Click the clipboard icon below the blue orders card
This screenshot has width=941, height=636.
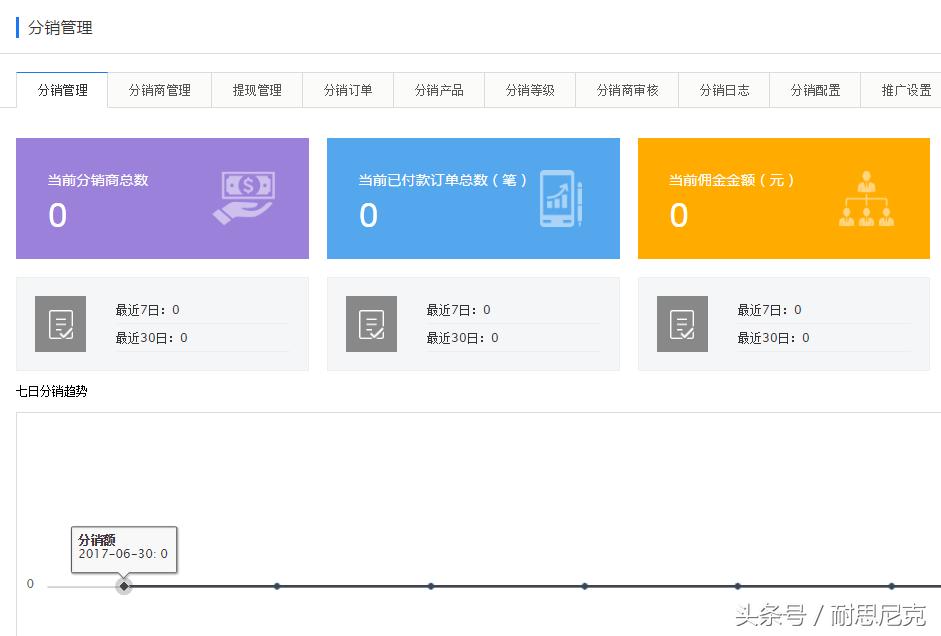(371, 323)
